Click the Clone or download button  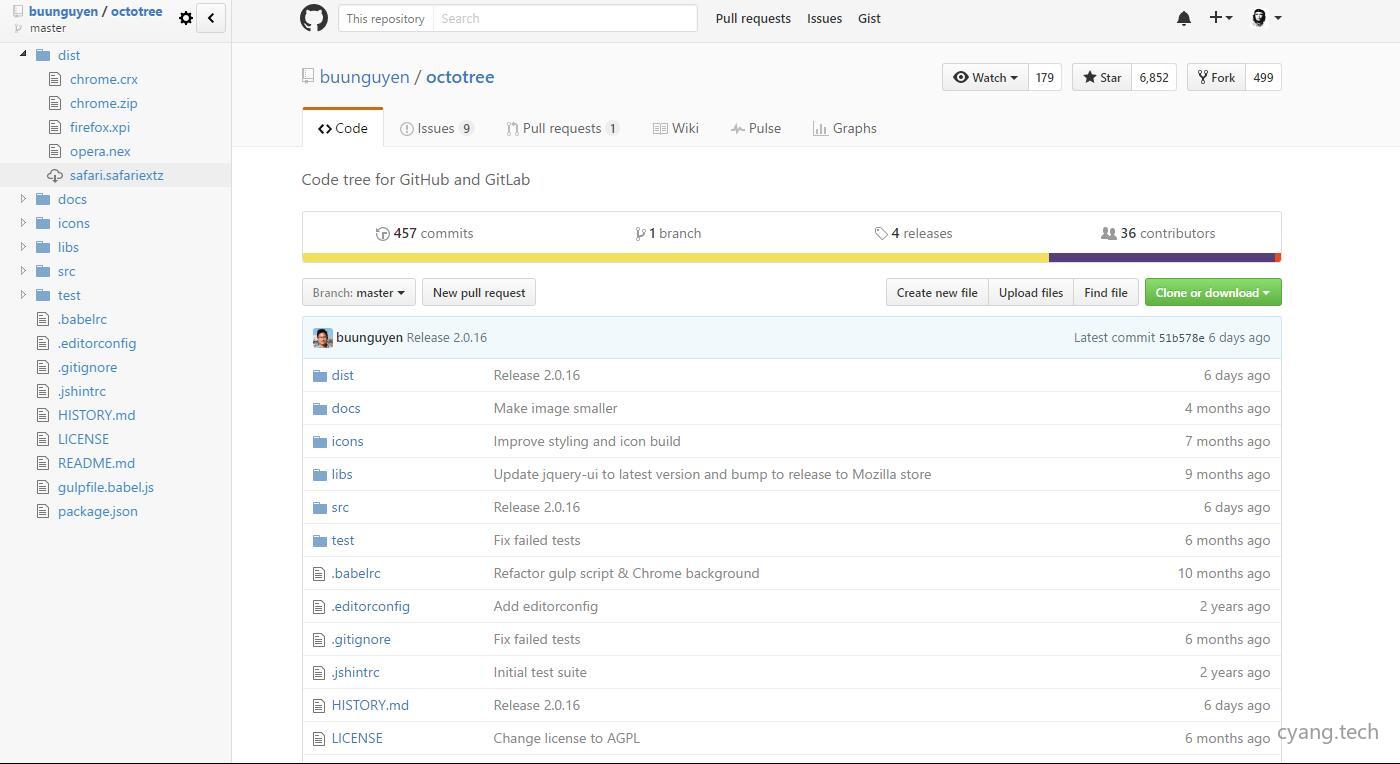1212,293
